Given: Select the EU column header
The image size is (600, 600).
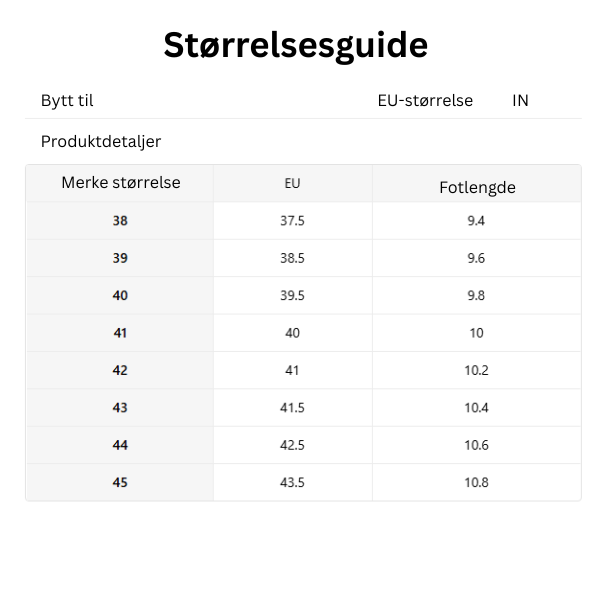Looking at the screenshot, I should click(x=292, y=183).
